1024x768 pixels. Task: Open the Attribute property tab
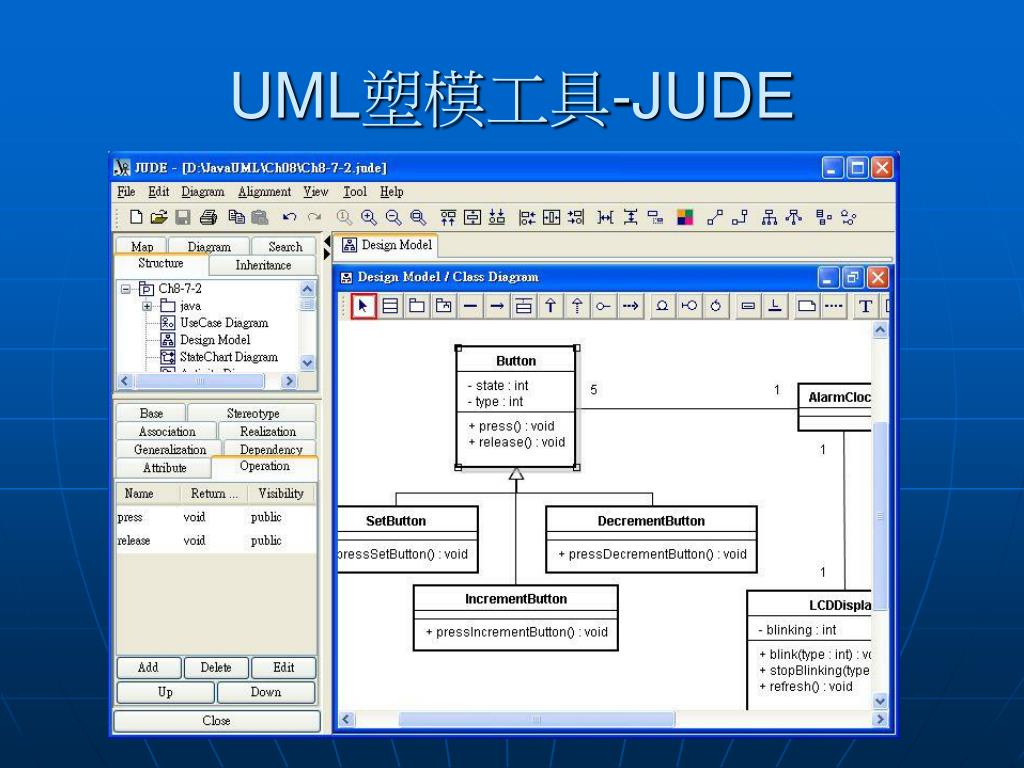[x=164, y=468]
